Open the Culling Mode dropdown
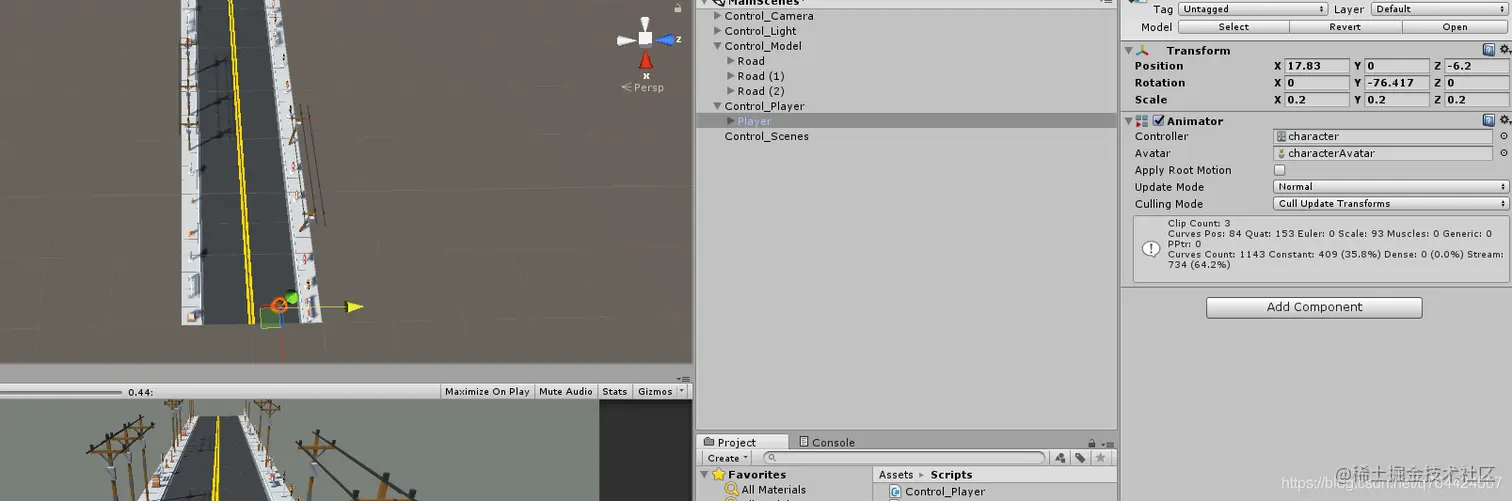 tap(1391, 204)
